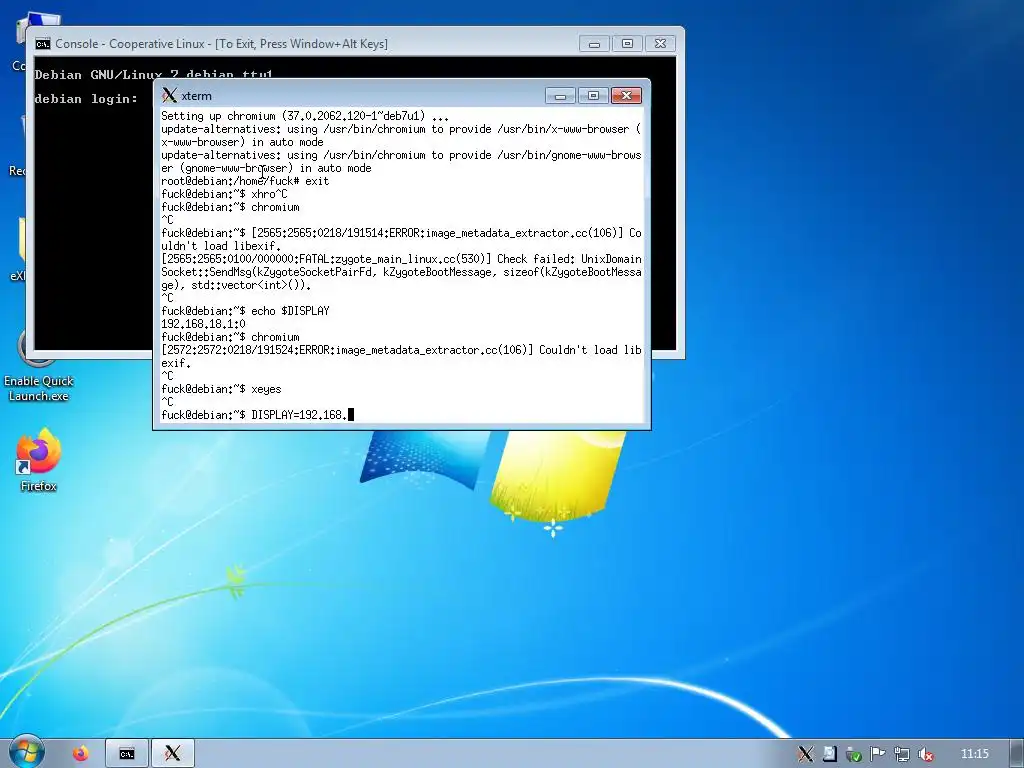Click the Console - Cooperative Linux title bar

pyautogui.click(x=221, y=44)
